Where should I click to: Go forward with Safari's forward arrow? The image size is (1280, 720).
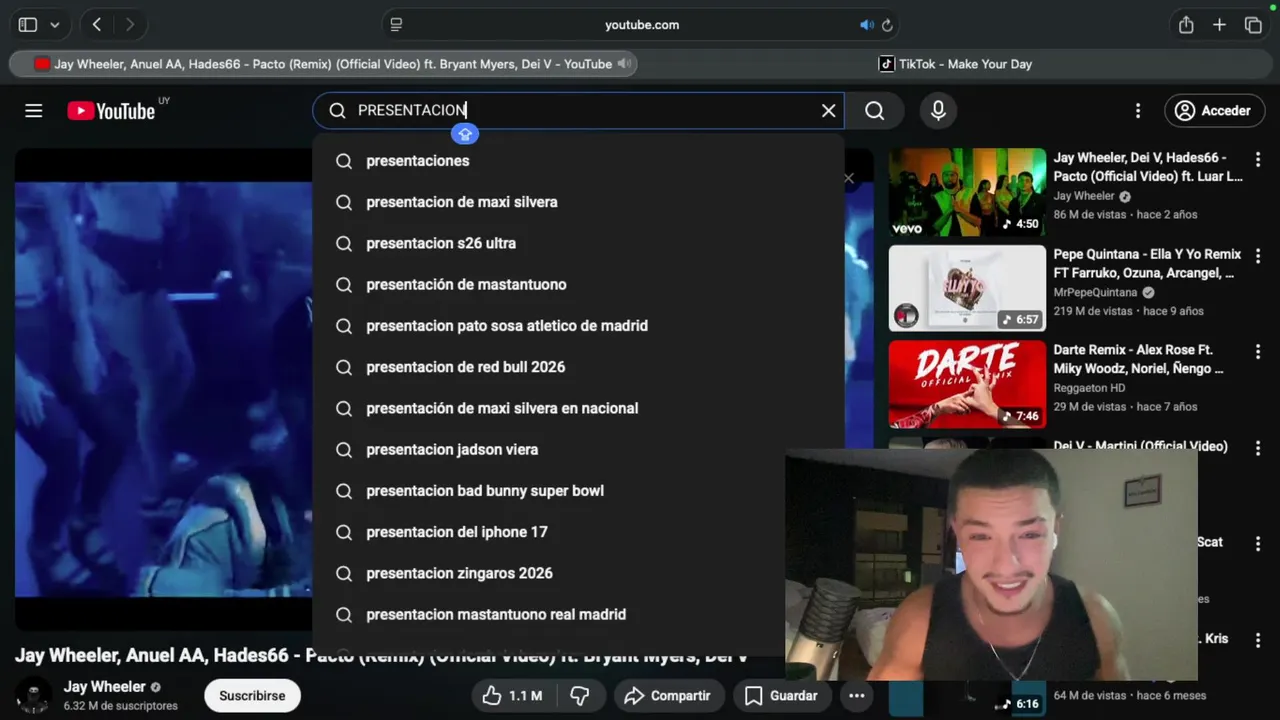click(129, 25)
